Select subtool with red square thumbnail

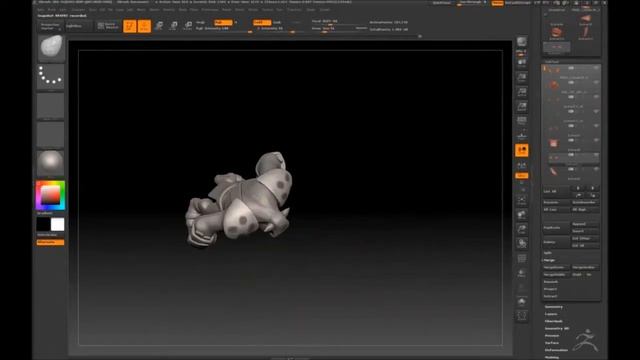point(553,143)
